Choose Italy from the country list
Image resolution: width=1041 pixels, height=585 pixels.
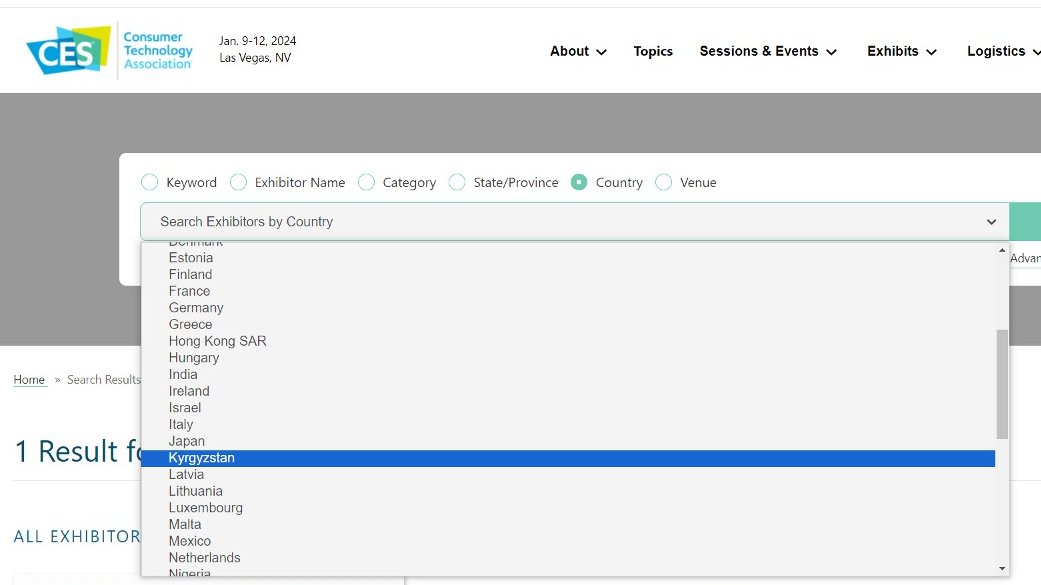[x=568, y=424]
